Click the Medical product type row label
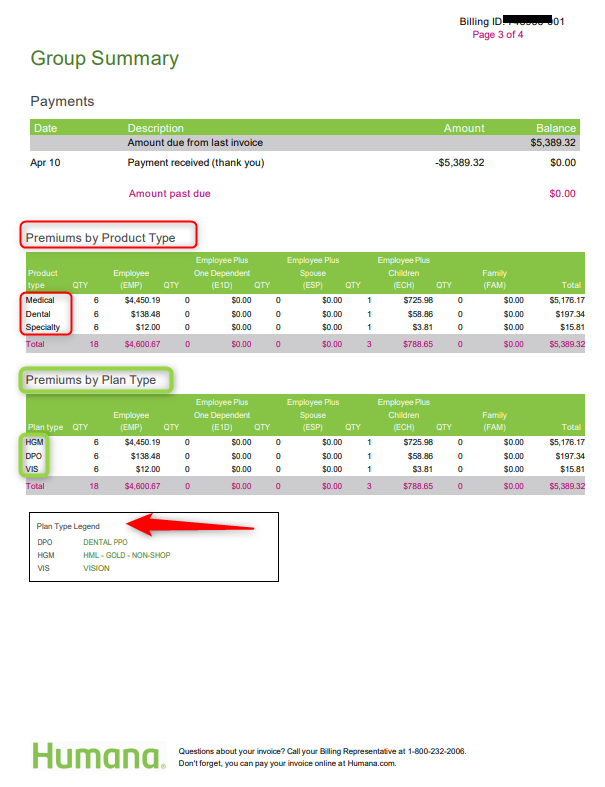The height and width of the screenshot is (787, 605). pyautogui.click(x=41, y=300)
